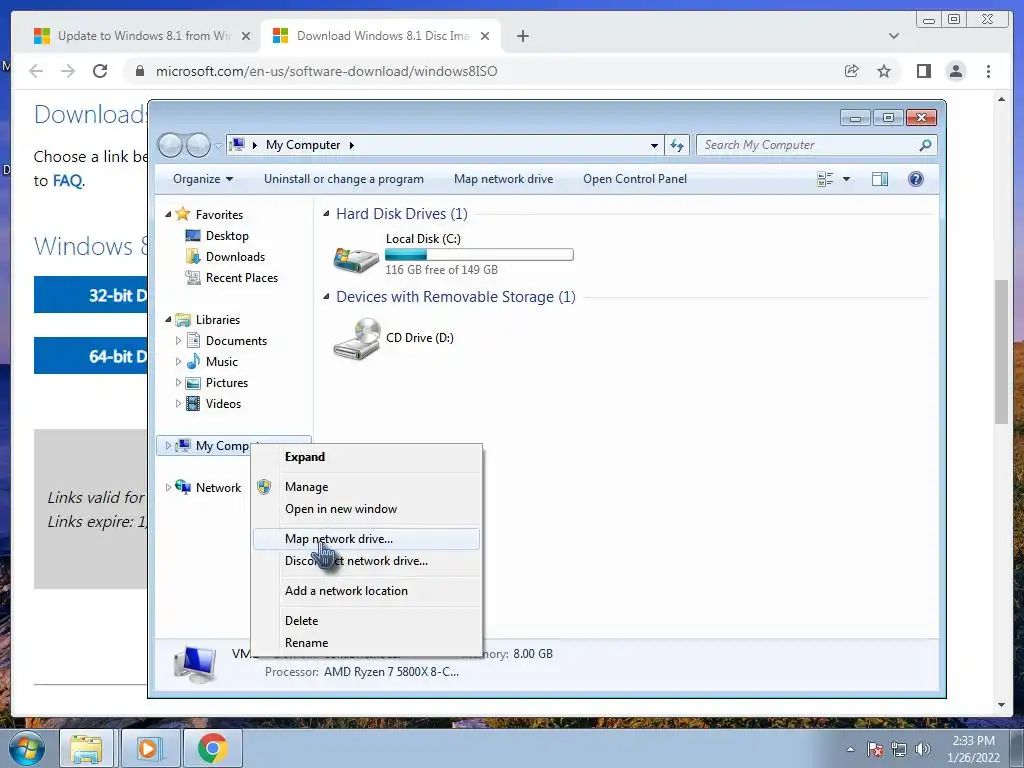Select the Local Disk (C:) drive icon
1024x768 pixels.
click(x=356, y=258)
